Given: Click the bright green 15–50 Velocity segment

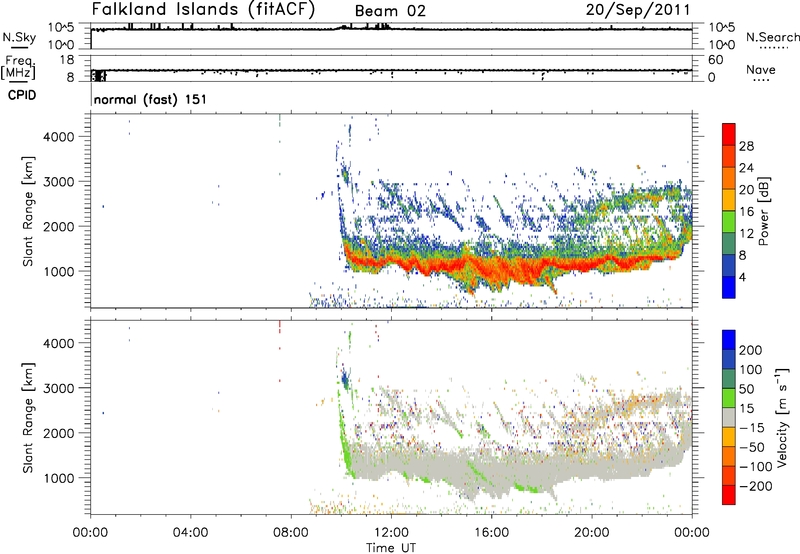Looking at the screenshot, I should pos(729,398).
